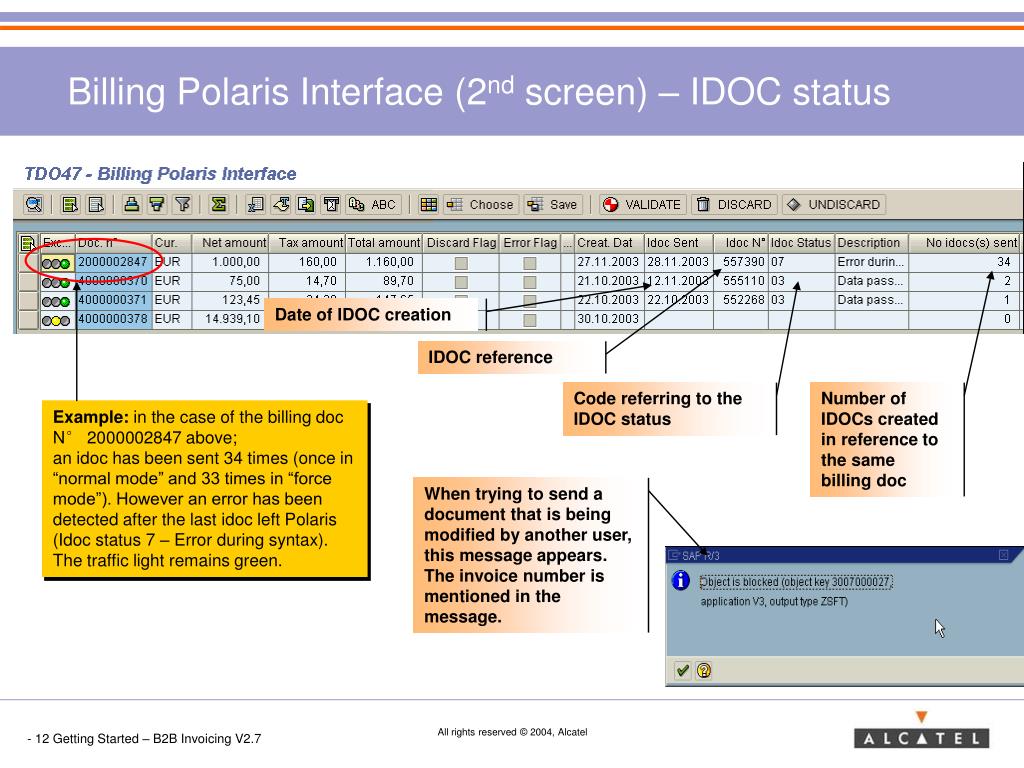Click the Object is blocked message text
This screenshot has width=1024, height=768.
[795, 582]
